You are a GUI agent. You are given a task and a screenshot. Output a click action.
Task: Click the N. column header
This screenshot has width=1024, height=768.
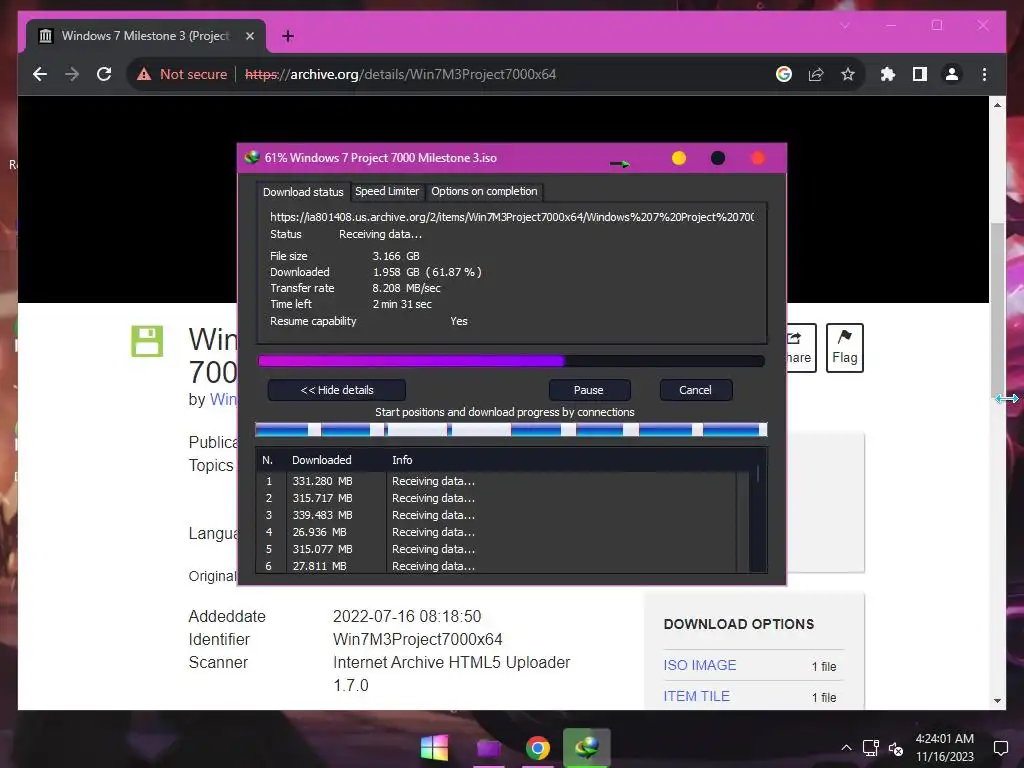coord(267,460)
